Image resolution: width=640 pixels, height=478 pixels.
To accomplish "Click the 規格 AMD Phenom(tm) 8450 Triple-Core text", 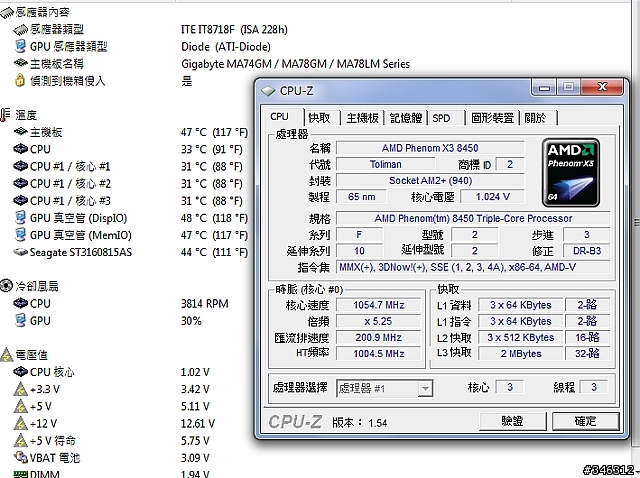I will (473, 218).
